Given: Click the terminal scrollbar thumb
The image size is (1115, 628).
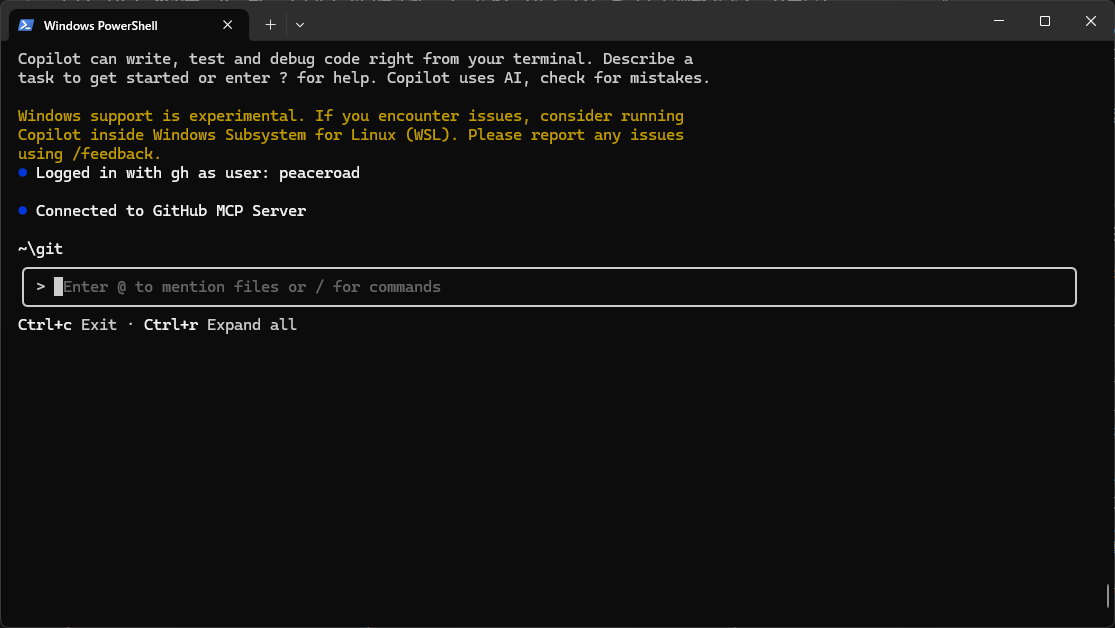Looking at the screenshot, I should click(1107, 596).
